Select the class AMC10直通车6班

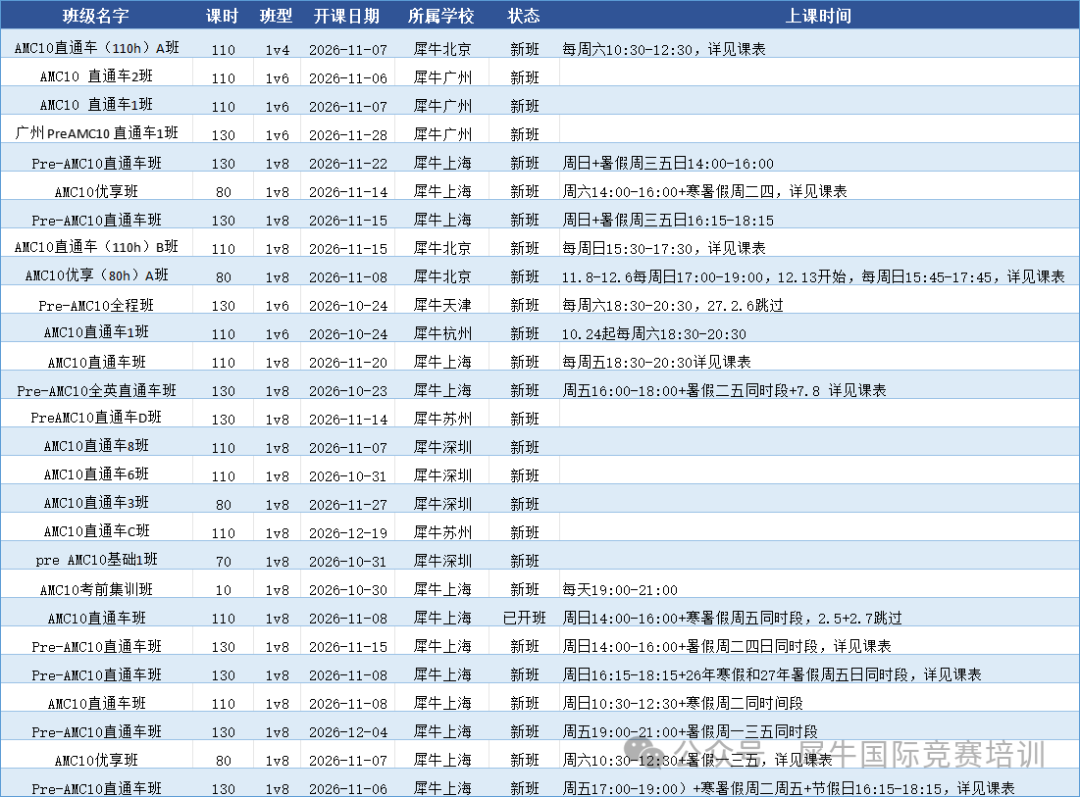coord(96,475)
